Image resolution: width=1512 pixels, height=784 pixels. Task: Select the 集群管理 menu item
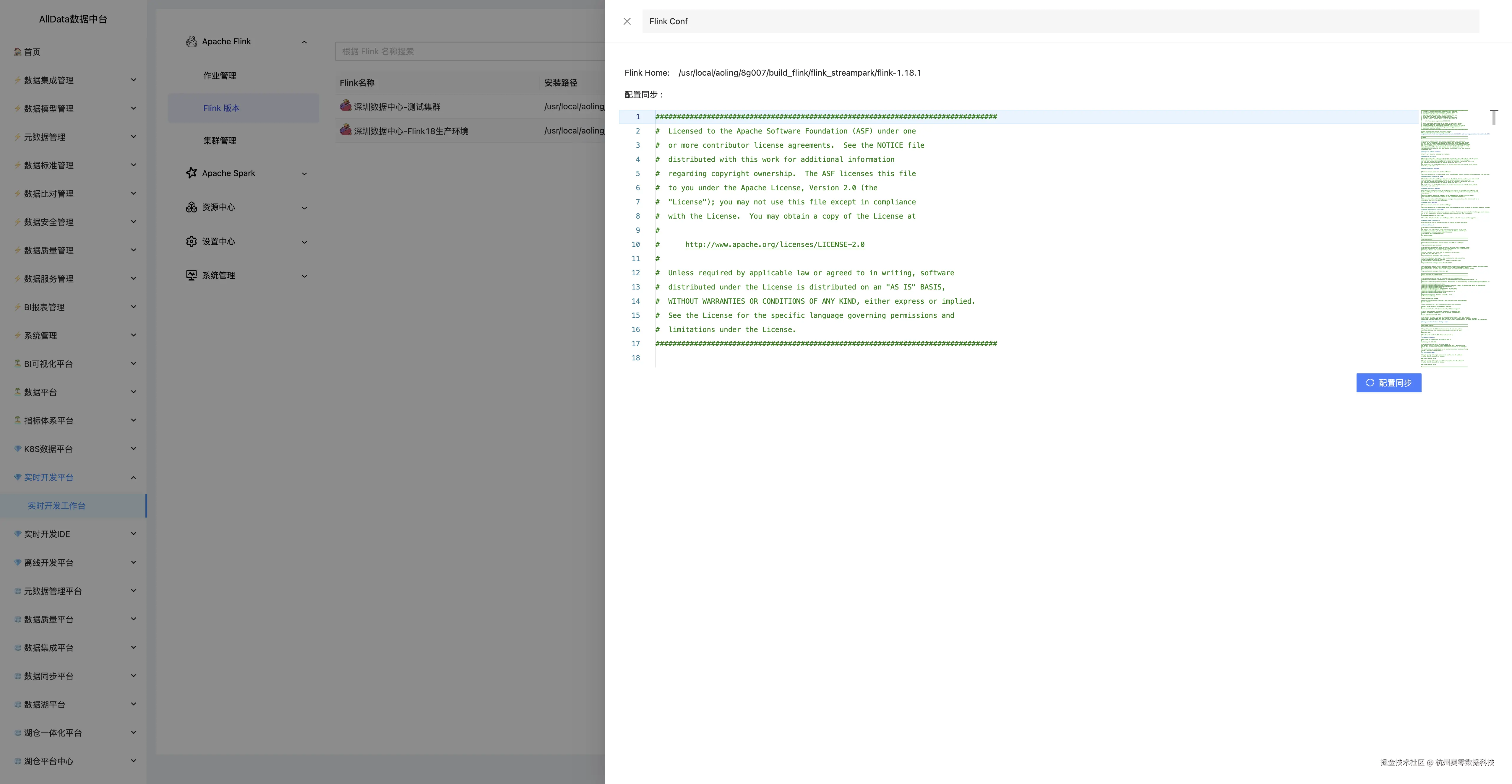[220, 141]
